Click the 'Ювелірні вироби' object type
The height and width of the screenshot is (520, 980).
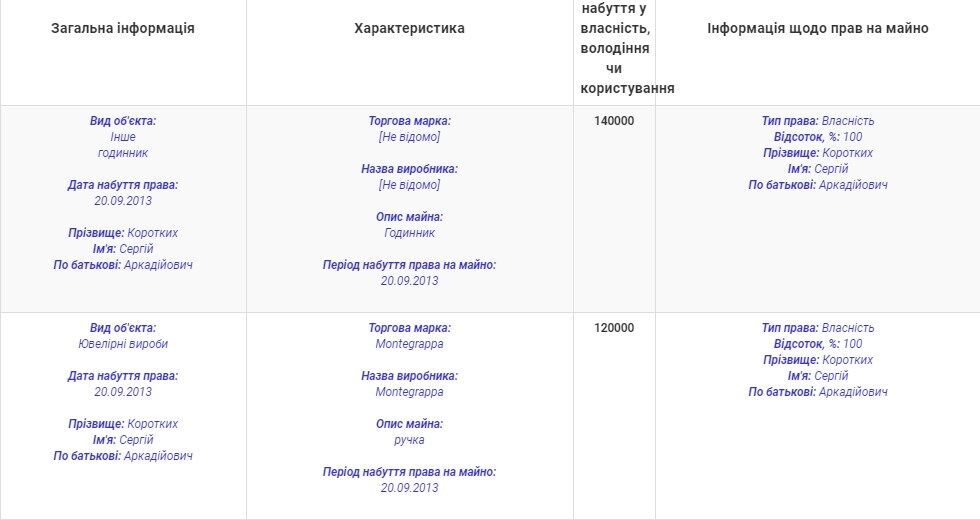tap(123, 344)
